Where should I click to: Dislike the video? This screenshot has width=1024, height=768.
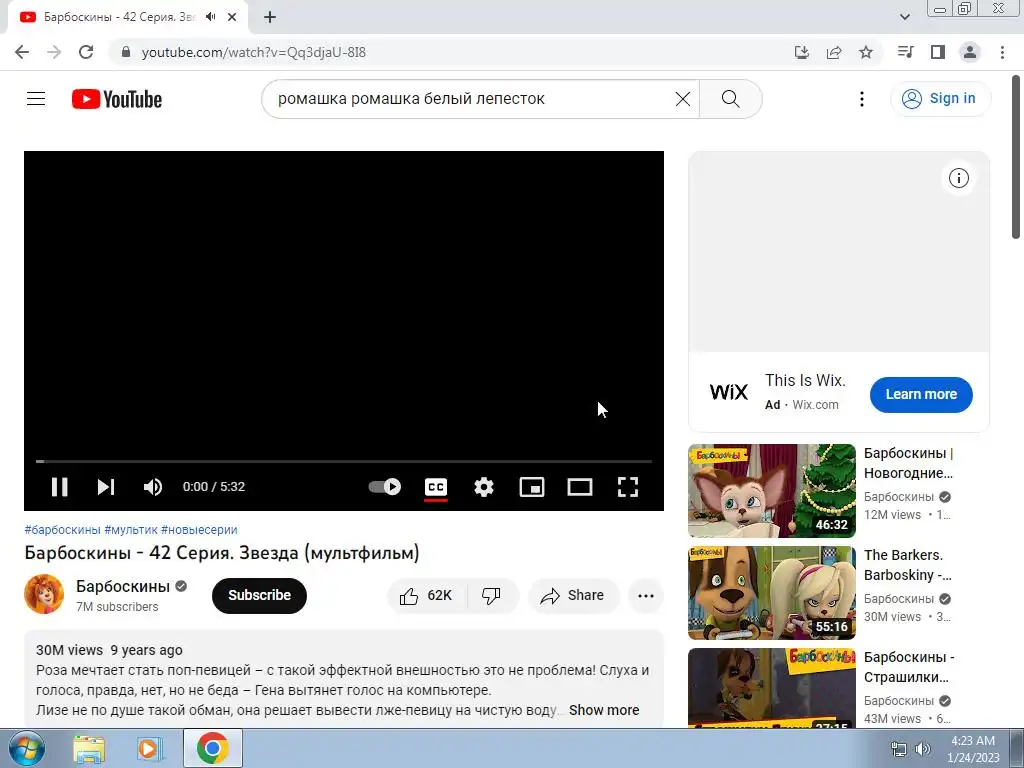(x=492, y=596)
